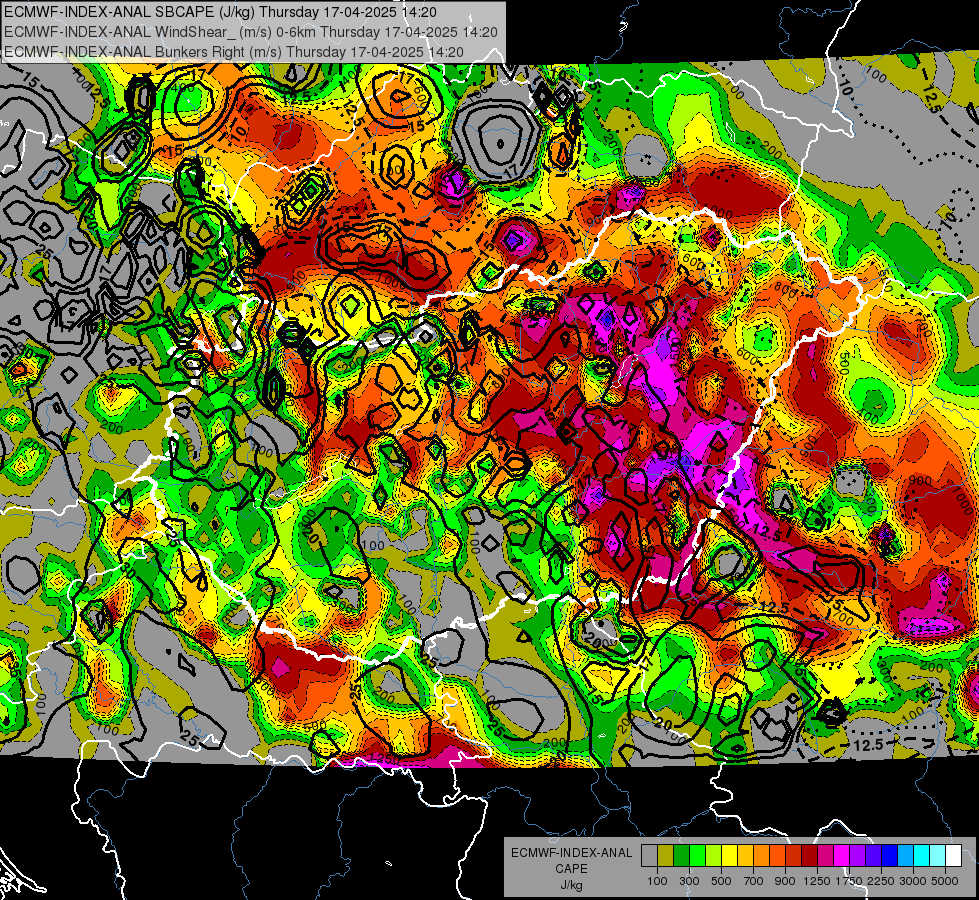Choose the bright green legend swatch
The width and height of the screenshot is (979, 900).
(x=697, y=856)
